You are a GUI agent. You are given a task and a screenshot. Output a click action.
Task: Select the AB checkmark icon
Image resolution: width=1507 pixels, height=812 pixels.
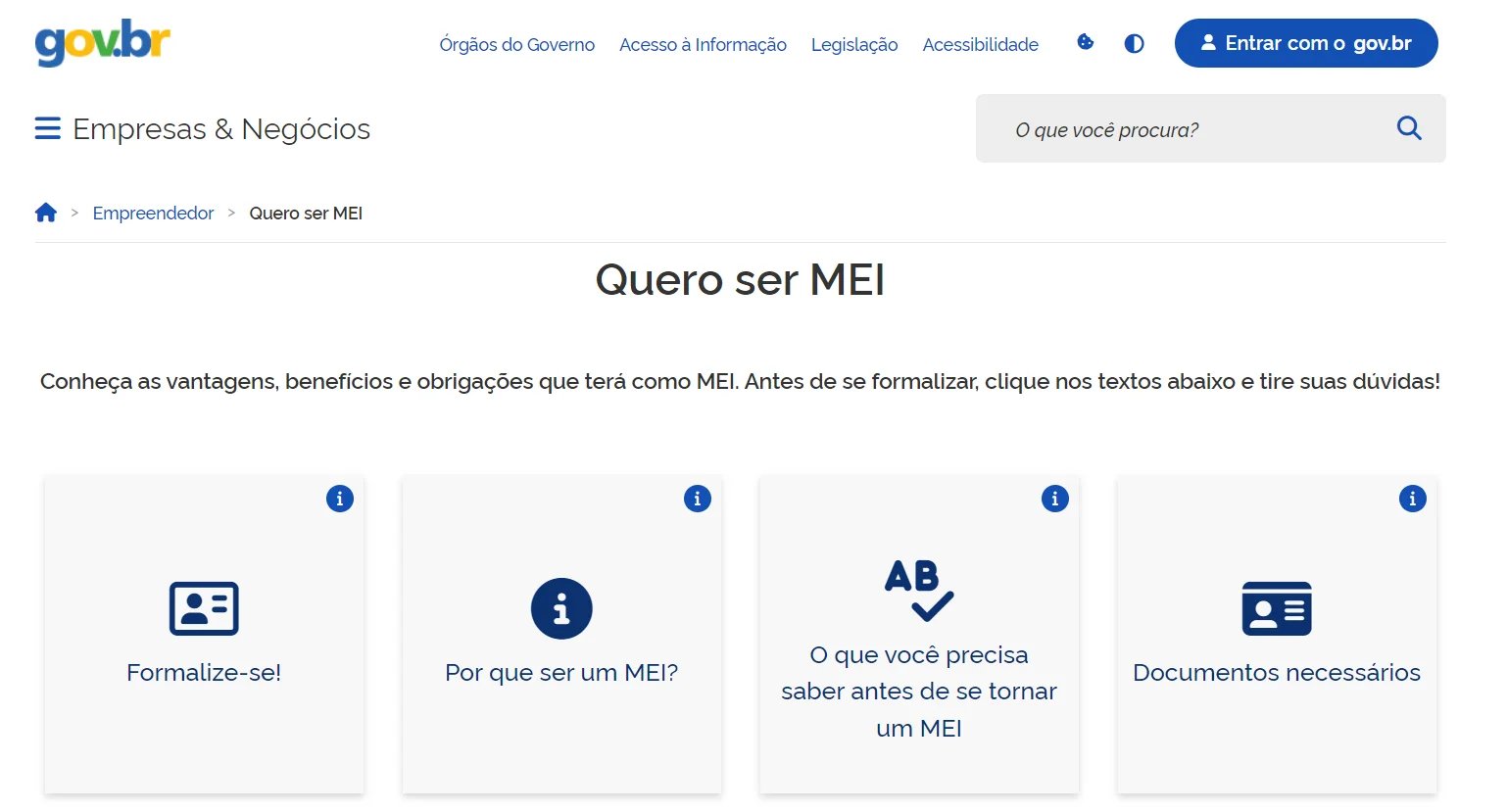[919, 588]
